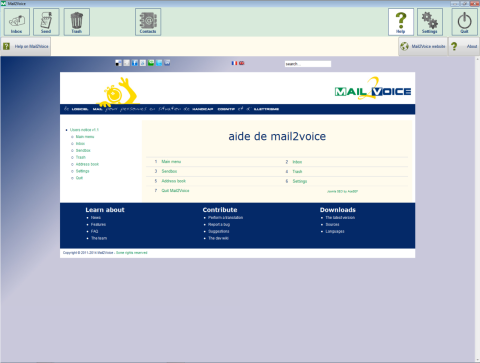Viewport: 480px width, 363px height.
Task: Click the Help question mark toolbar icon
Action: [401, 22]
